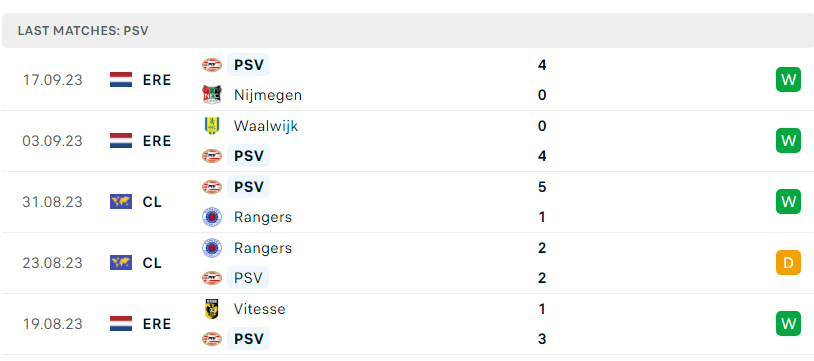Click the ERE league label on 03.09.23
814x361 pixels.
[x=157, y=141]
